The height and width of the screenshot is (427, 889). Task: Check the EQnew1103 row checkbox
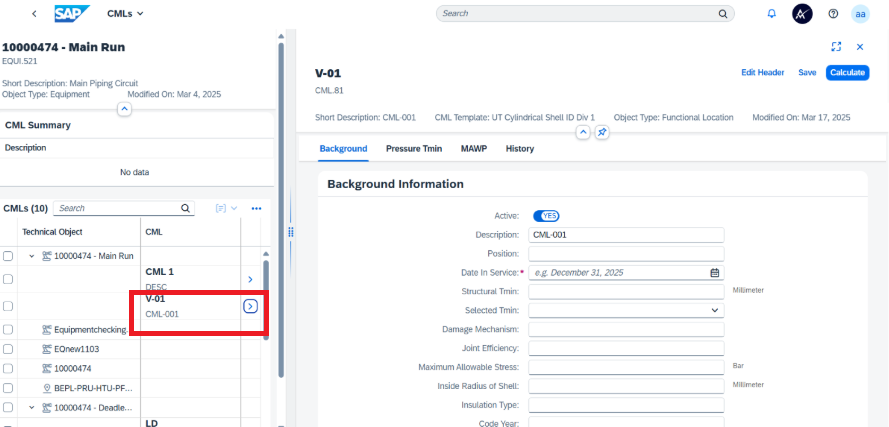coord(8,349)
